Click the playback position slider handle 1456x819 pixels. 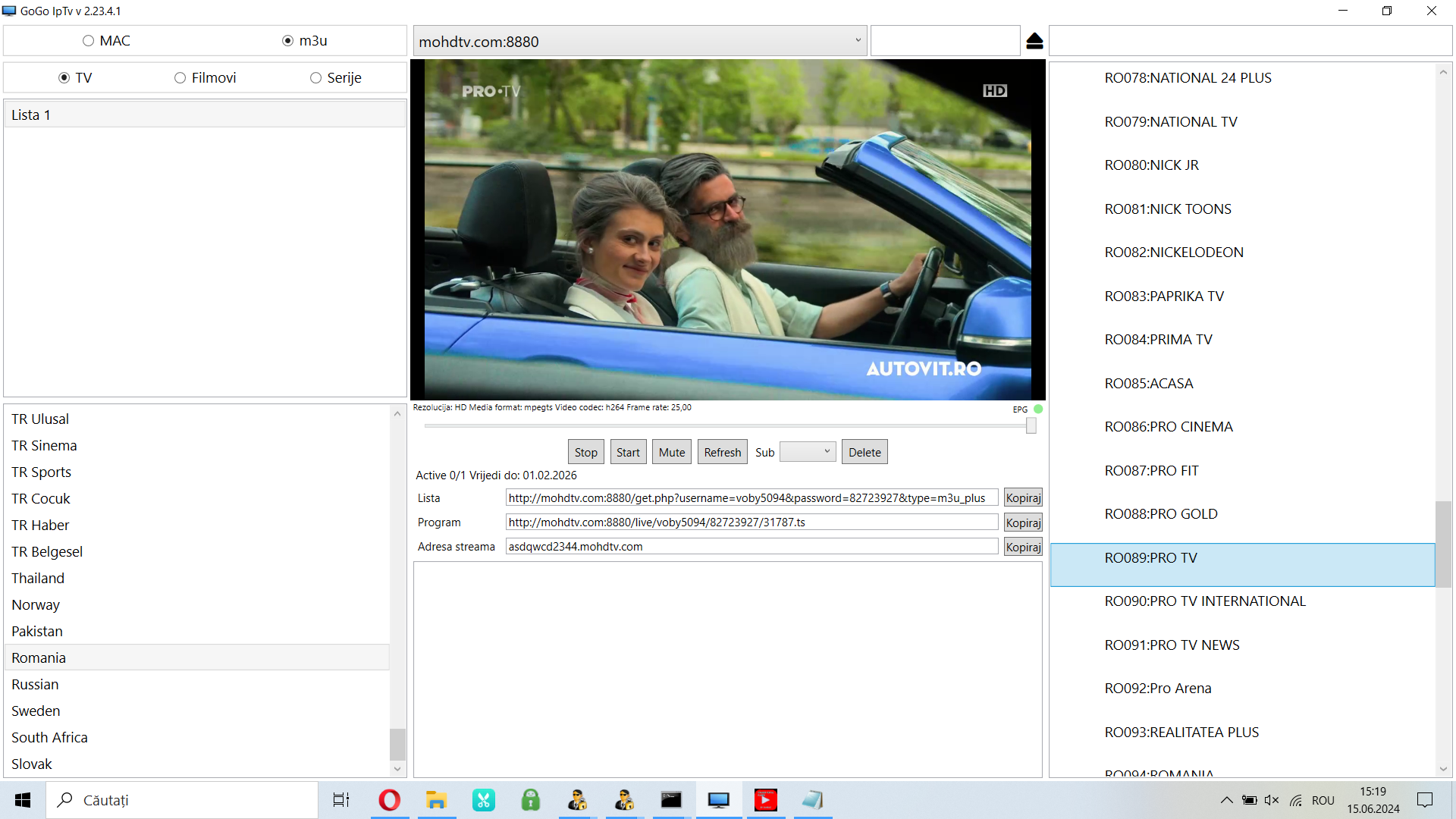[x=1031, y=426]
